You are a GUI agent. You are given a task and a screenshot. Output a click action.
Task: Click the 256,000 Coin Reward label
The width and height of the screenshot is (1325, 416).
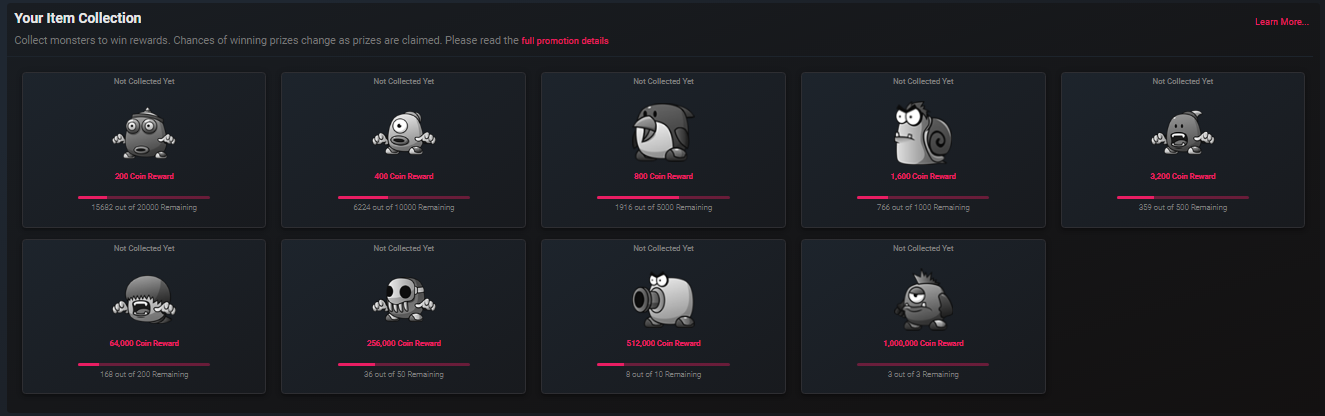click(x=404, y=343)
